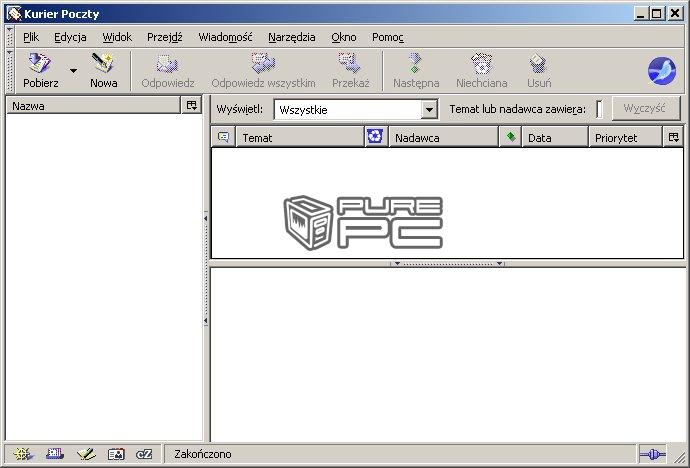Close the Kurier Poczty window

point(675,14)
